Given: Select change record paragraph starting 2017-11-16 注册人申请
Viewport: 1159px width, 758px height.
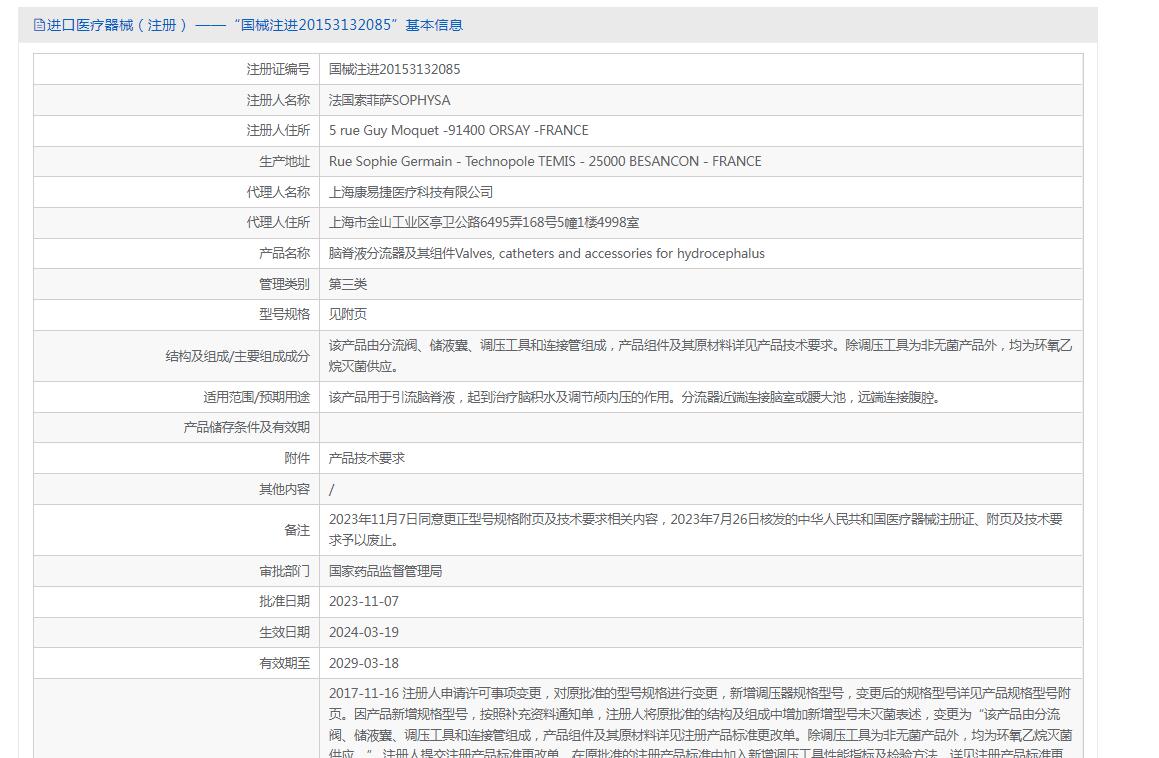Looking at the screenshot, I should tap(700, 723).
